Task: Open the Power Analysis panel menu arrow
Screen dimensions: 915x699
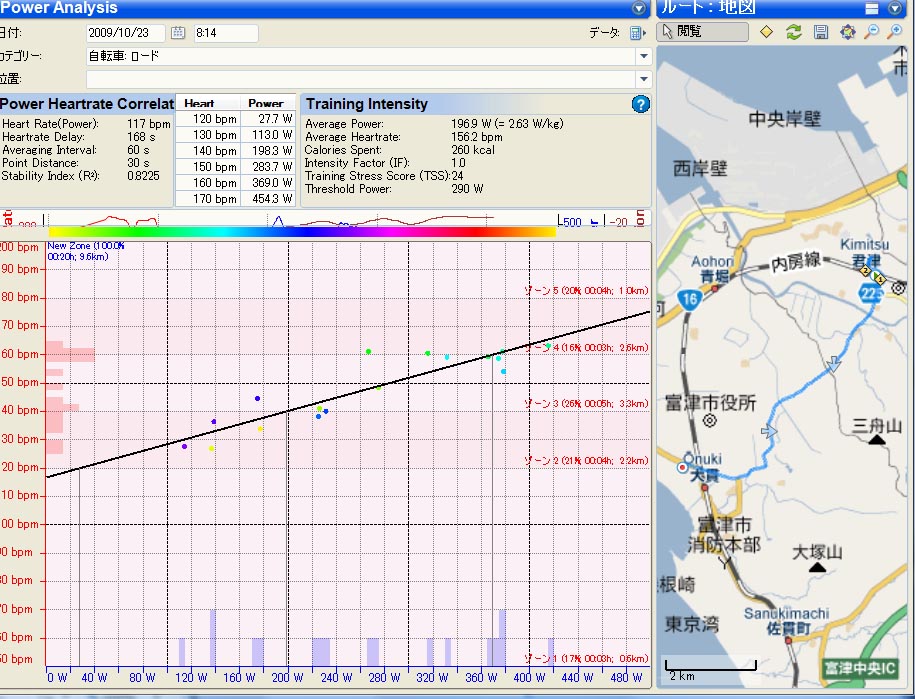Action: (640, 8)
